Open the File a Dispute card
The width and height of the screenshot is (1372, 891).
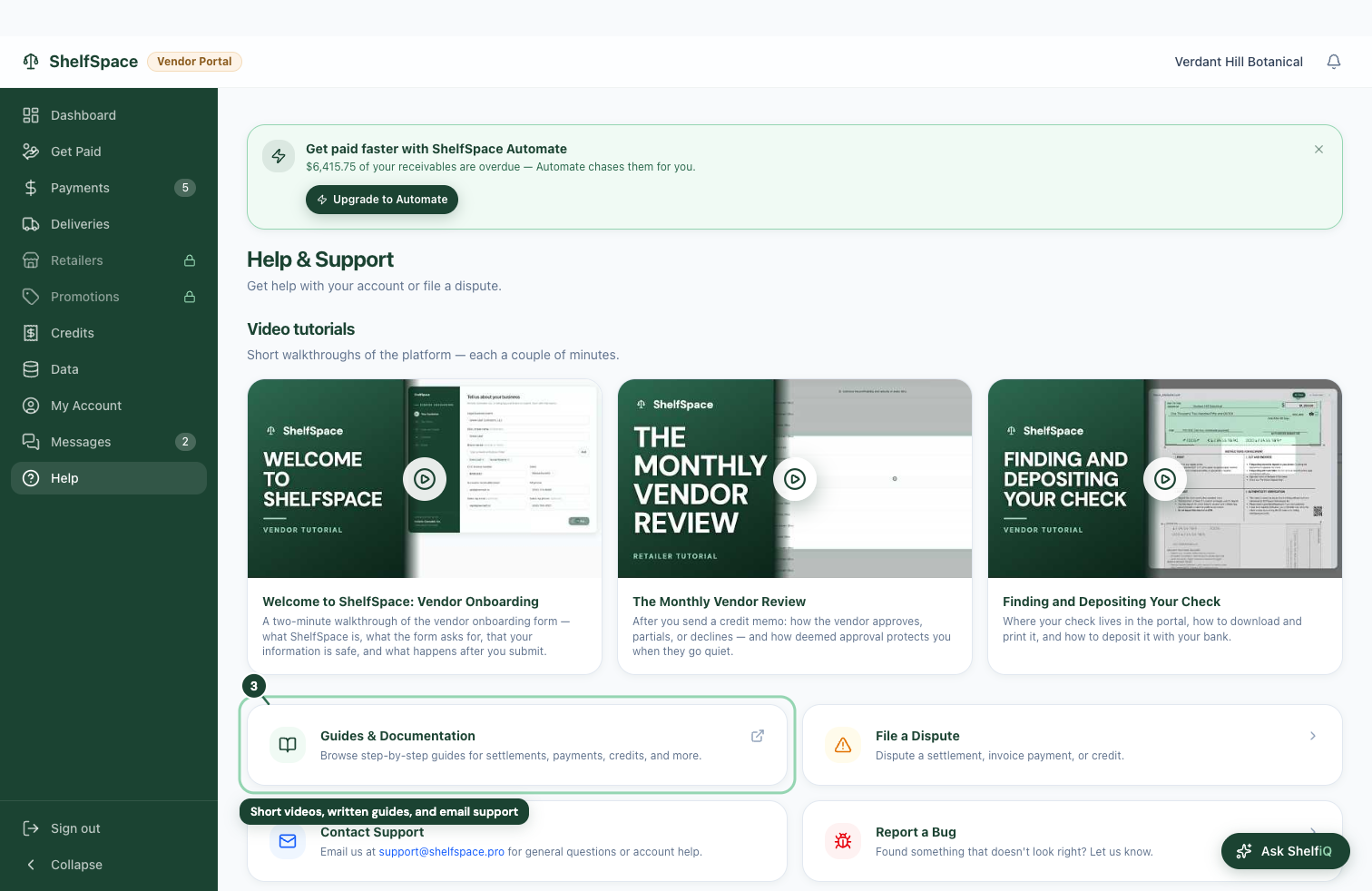(1073, 745)
